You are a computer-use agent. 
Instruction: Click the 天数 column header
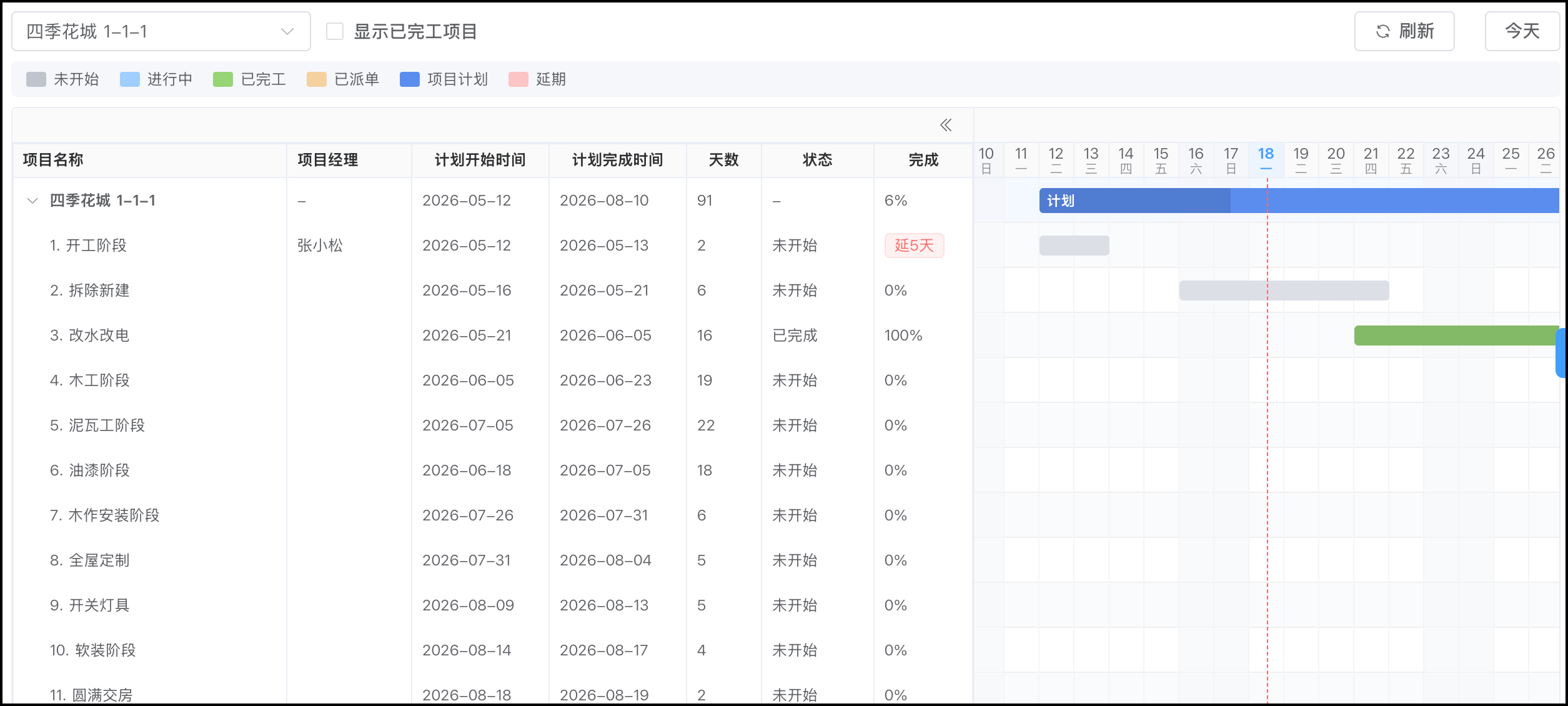(x=724, y=160)
